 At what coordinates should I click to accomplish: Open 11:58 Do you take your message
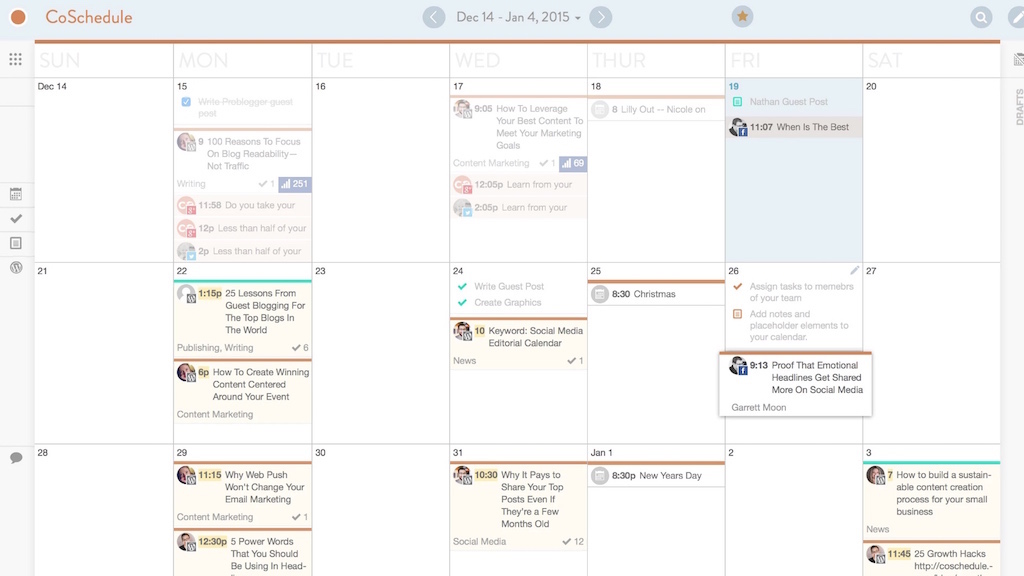(242, 205)
